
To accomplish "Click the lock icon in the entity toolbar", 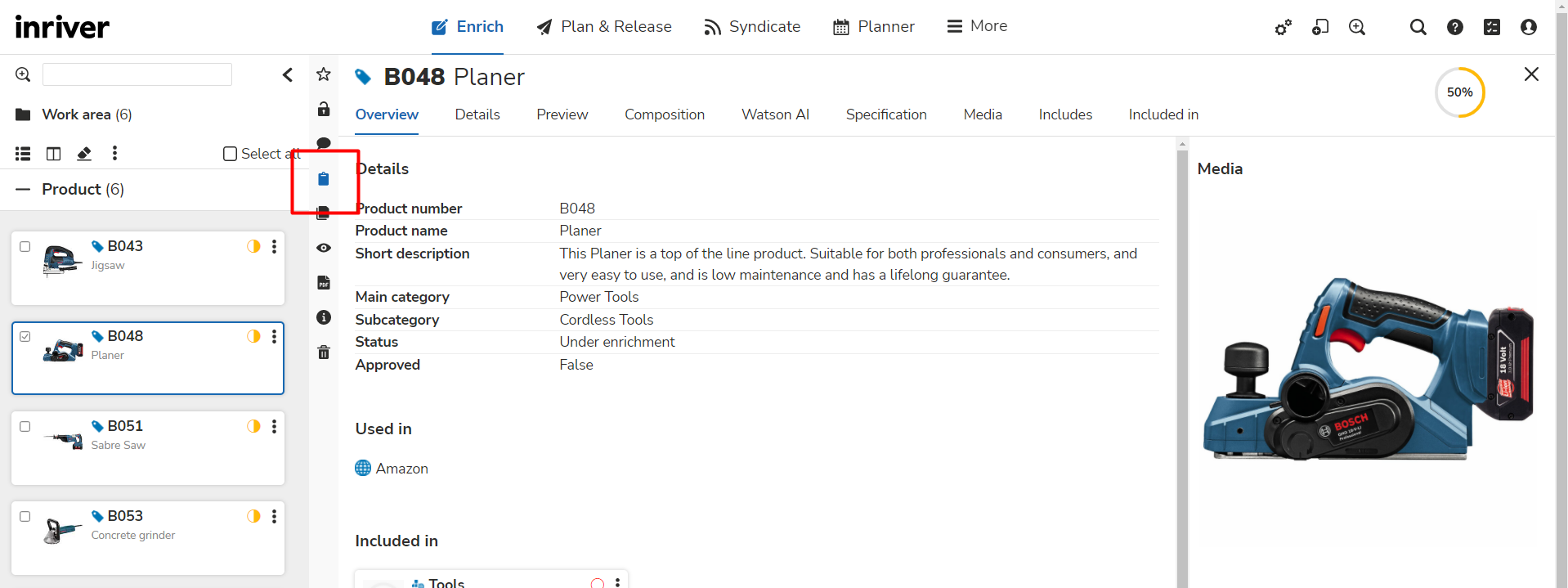I will pos(324,109).
